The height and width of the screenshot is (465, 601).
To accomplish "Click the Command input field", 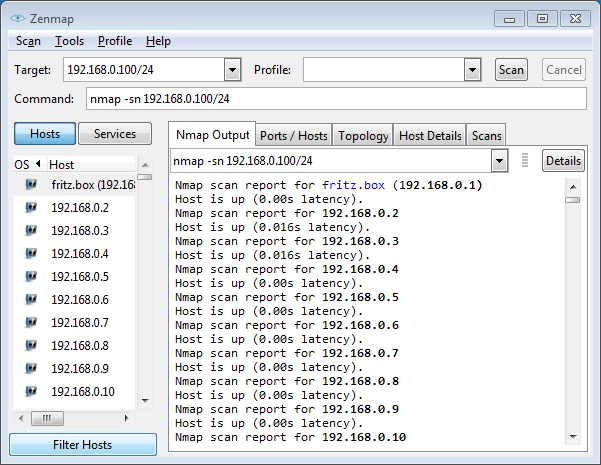I will coord(336,99).
